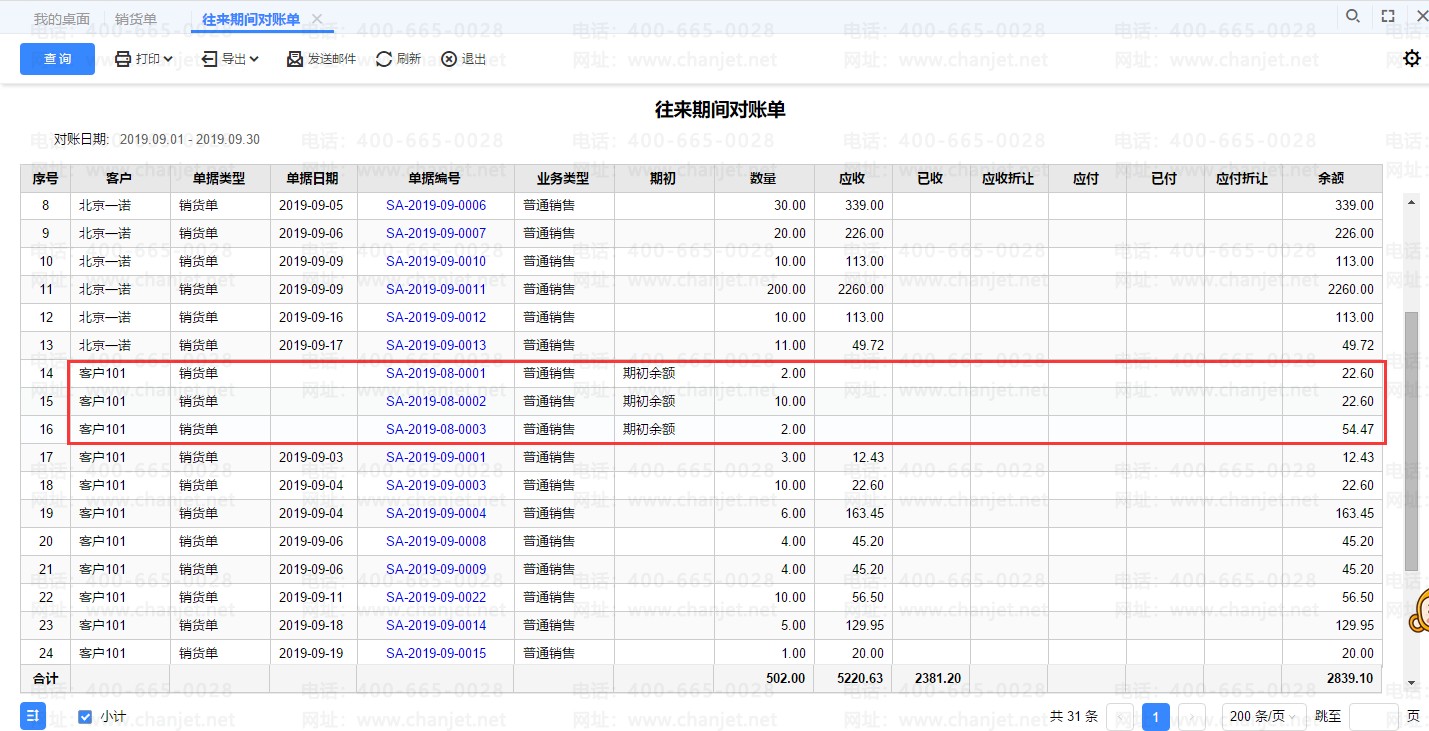The height and width of the screenshot is (731, 1429).
Task: Click the fullscreen icon at top right
Action: click(1387, 16)
